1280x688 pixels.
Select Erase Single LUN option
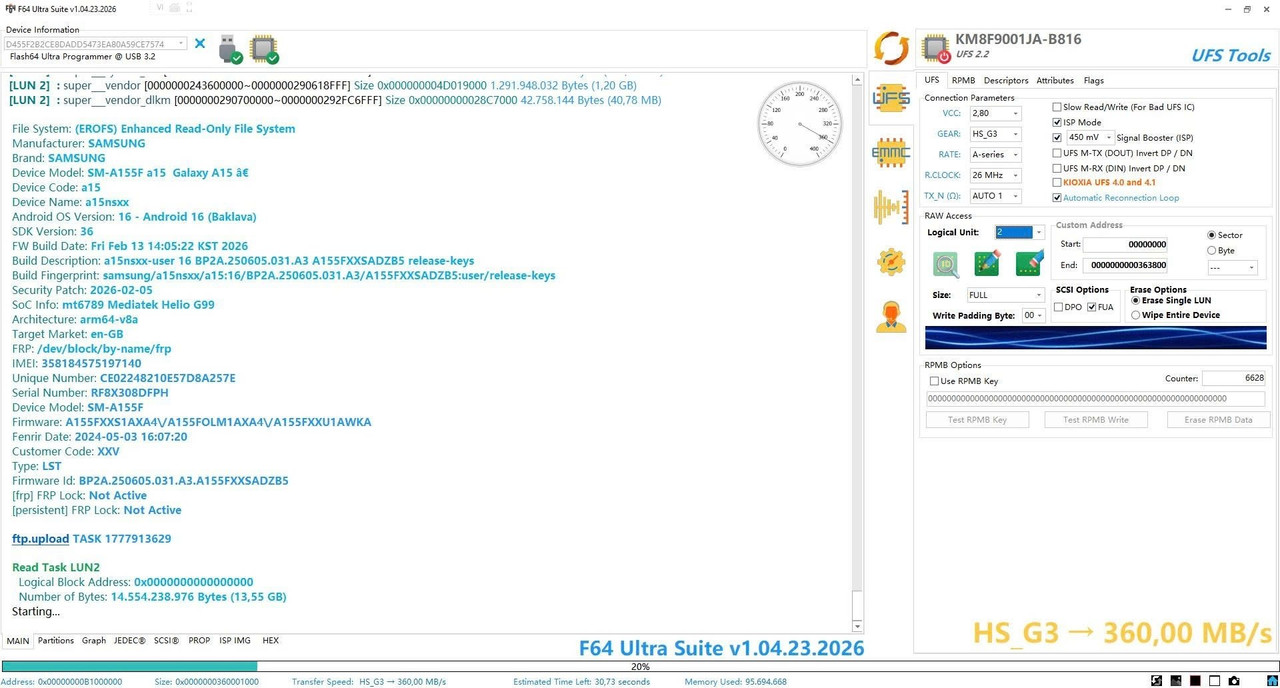(x=1136, y=300)
